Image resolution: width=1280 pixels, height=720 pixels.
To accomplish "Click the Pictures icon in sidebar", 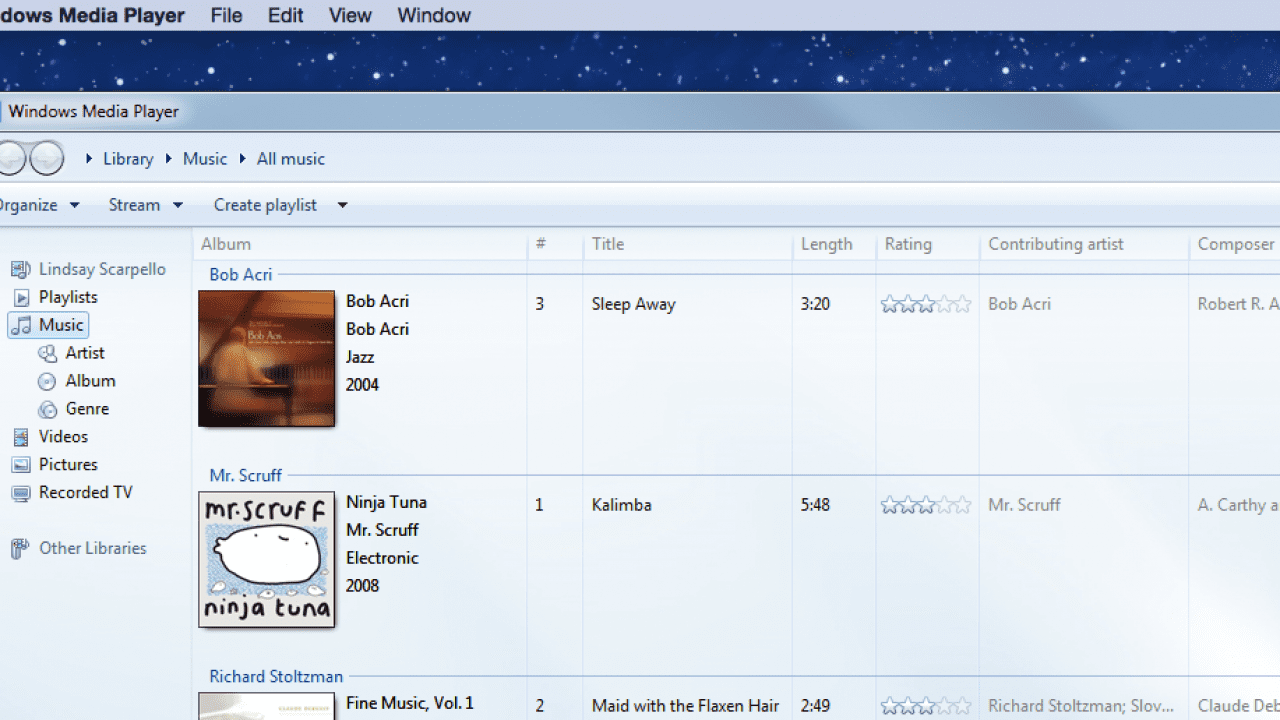I will point(20,465).
